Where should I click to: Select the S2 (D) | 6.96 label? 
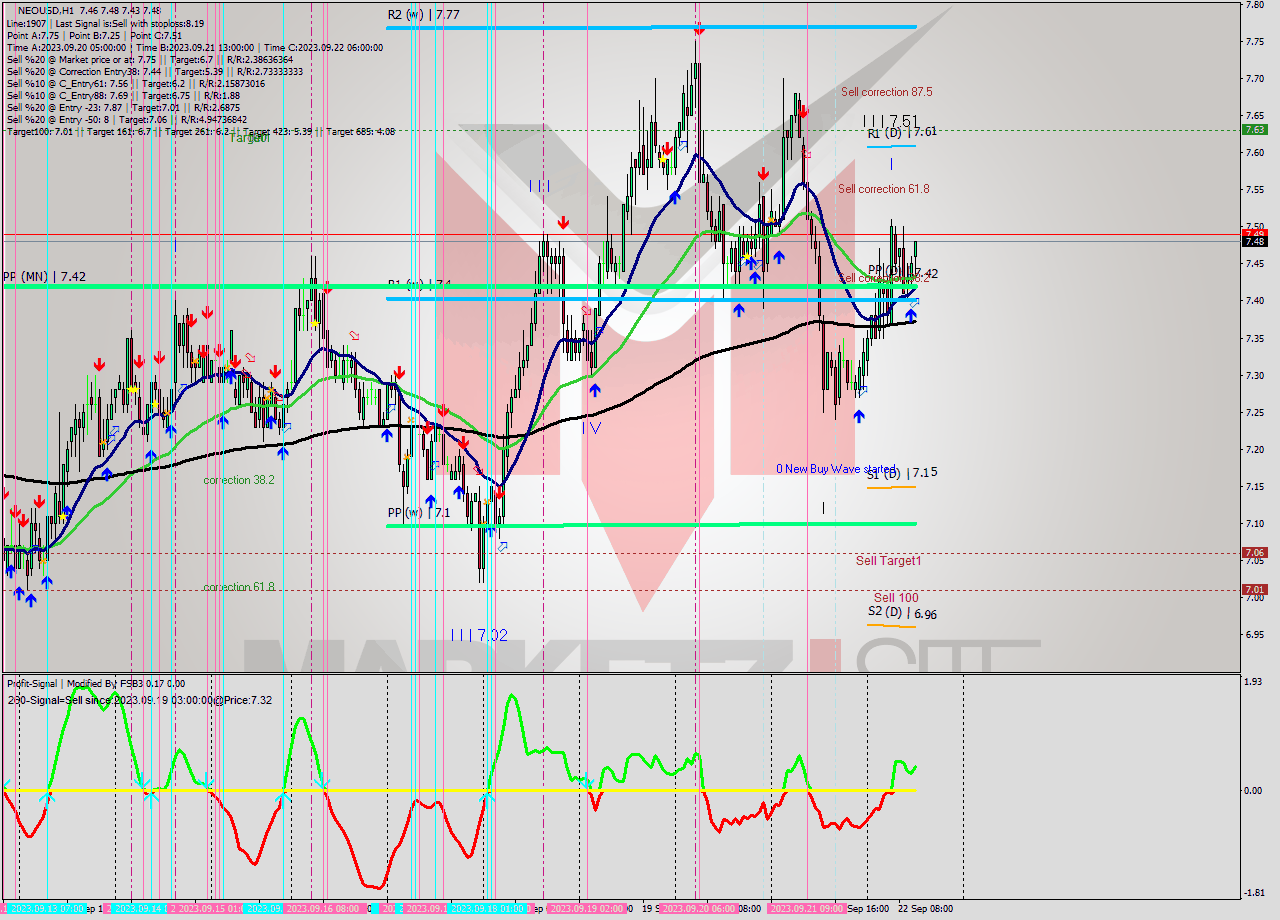pos(902,613)
